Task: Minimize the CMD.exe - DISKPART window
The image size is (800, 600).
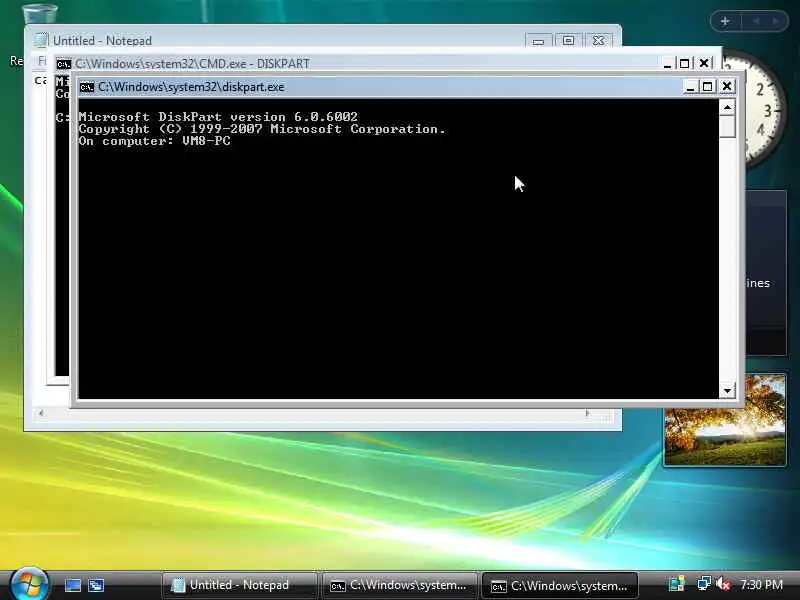Action: coord(667,64)
